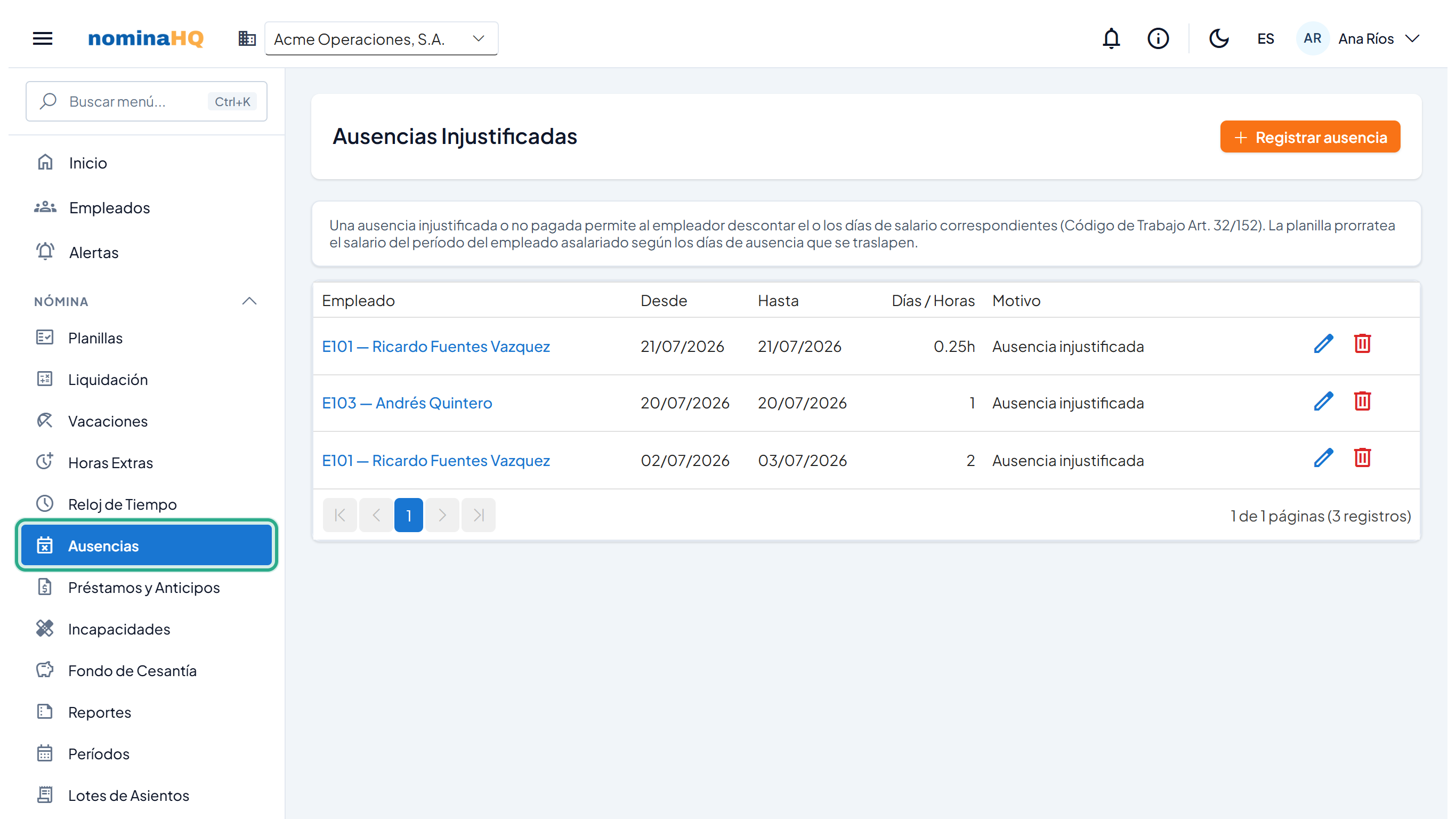This screenshot has height=819, width=1456.
Task: Delete Andrés Quintero's absence record
Action: (x=1362, y=402)
